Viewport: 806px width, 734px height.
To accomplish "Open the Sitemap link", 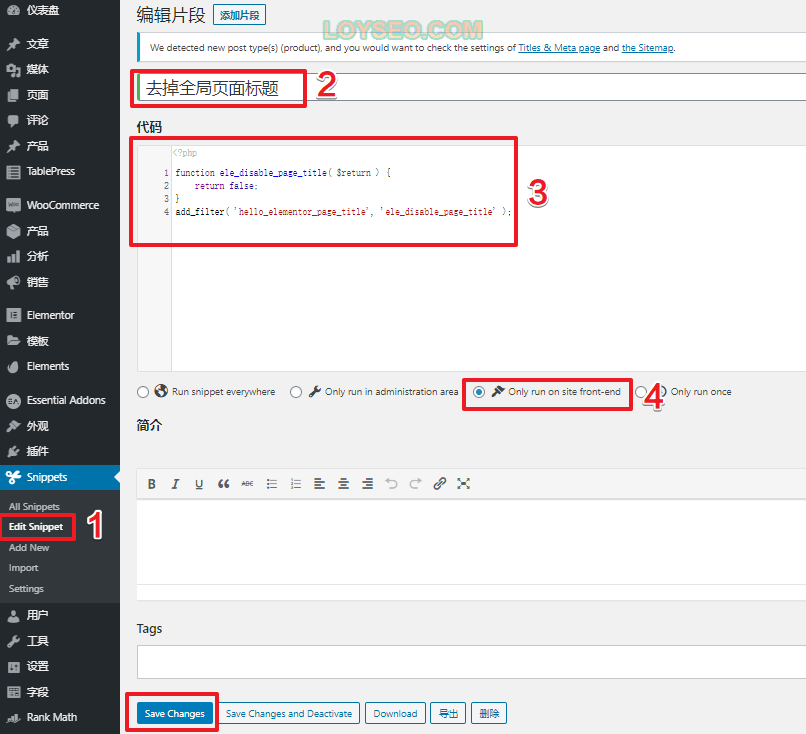I will click(x=647, y=48).
